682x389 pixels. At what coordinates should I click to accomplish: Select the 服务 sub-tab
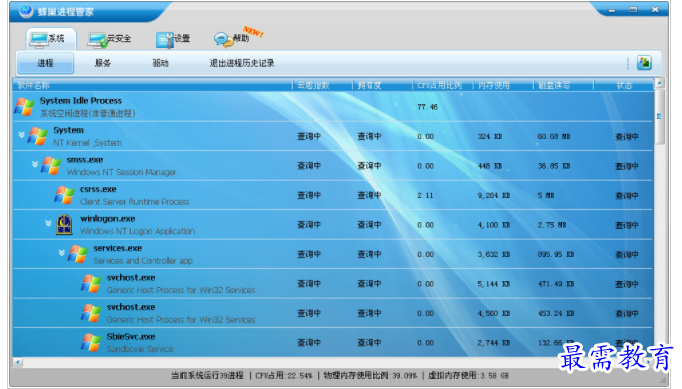103,63
